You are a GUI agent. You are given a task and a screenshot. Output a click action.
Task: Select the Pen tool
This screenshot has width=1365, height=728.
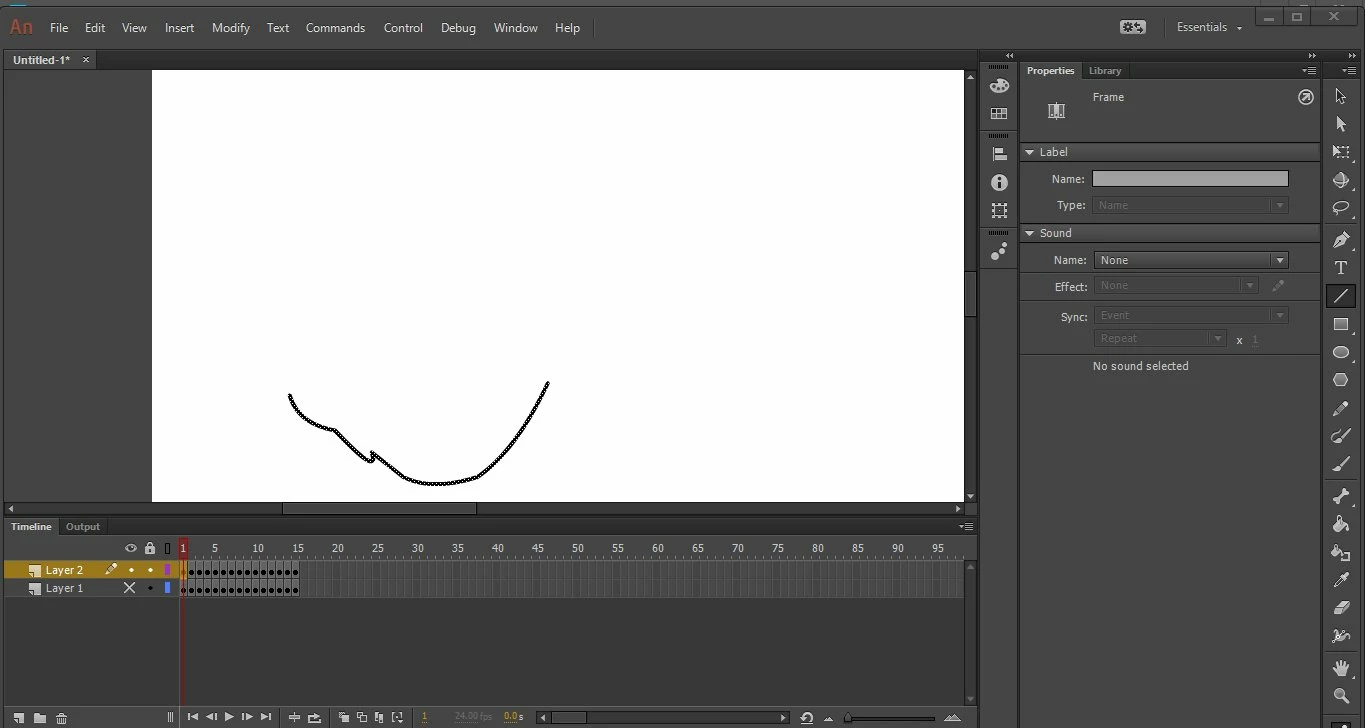tap(1341, 240)
